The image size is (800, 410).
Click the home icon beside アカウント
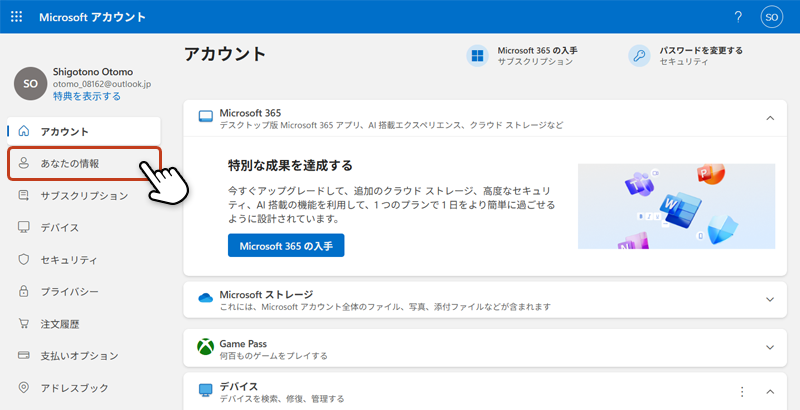23,132
